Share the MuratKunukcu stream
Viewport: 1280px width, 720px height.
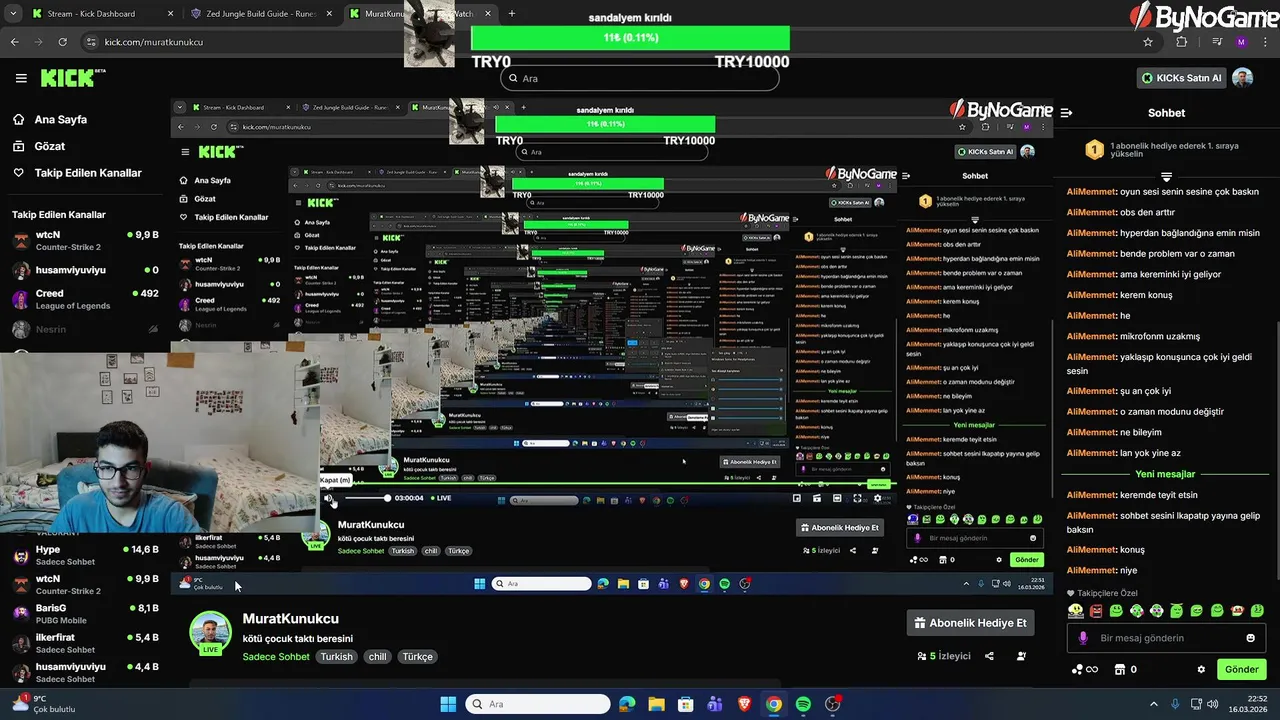tap(989, 656)
